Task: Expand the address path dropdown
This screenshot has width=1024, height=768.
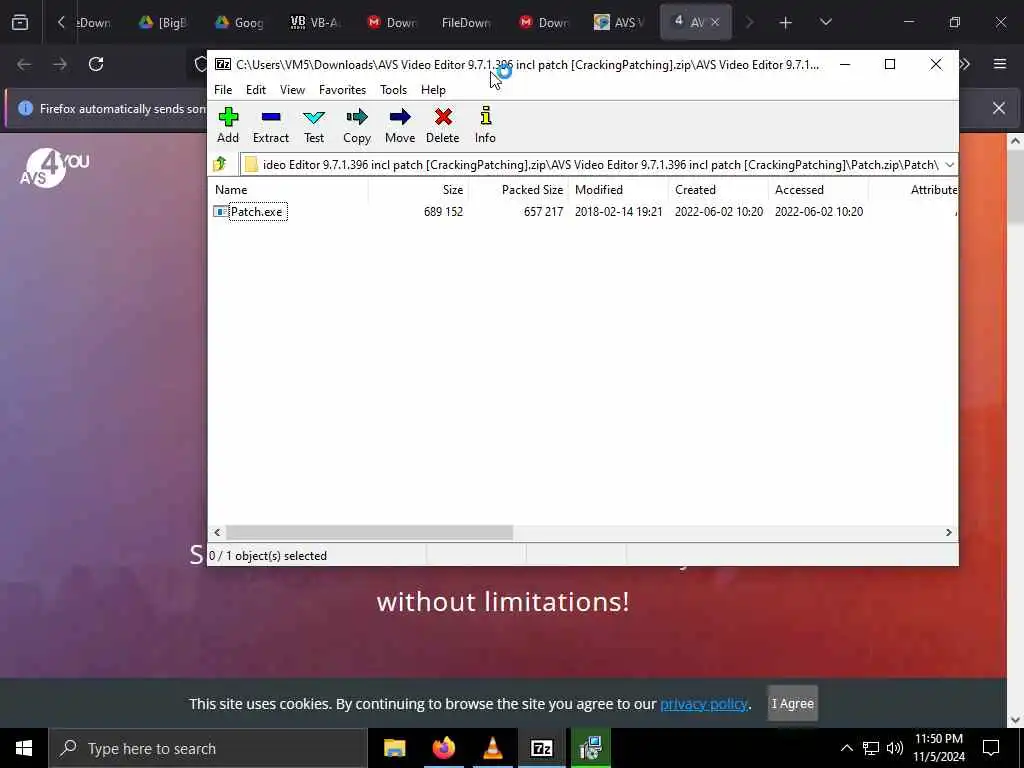Action: click(x=950, y=165)
